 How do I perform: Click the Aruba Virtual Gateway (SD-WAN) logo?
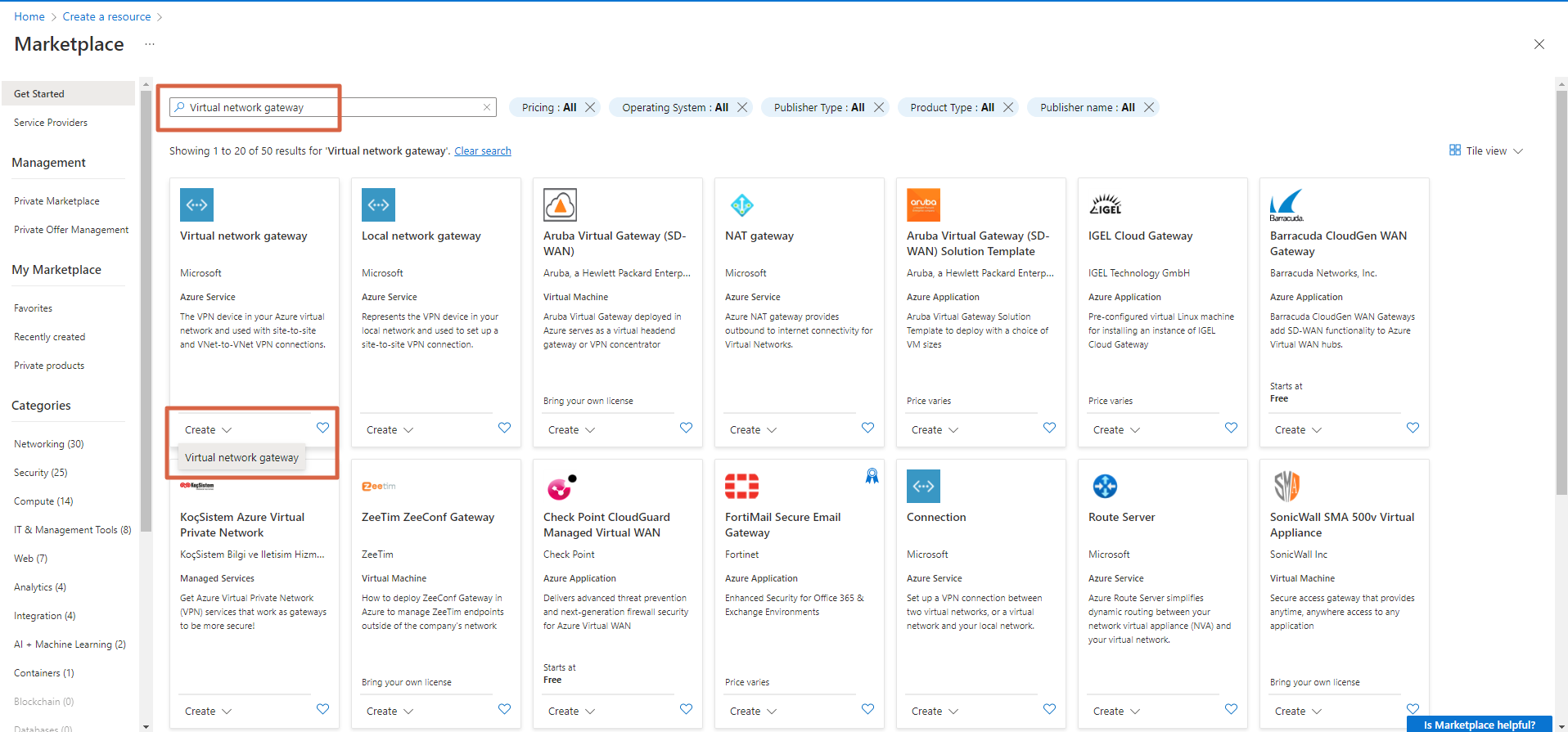coord(560,204)
